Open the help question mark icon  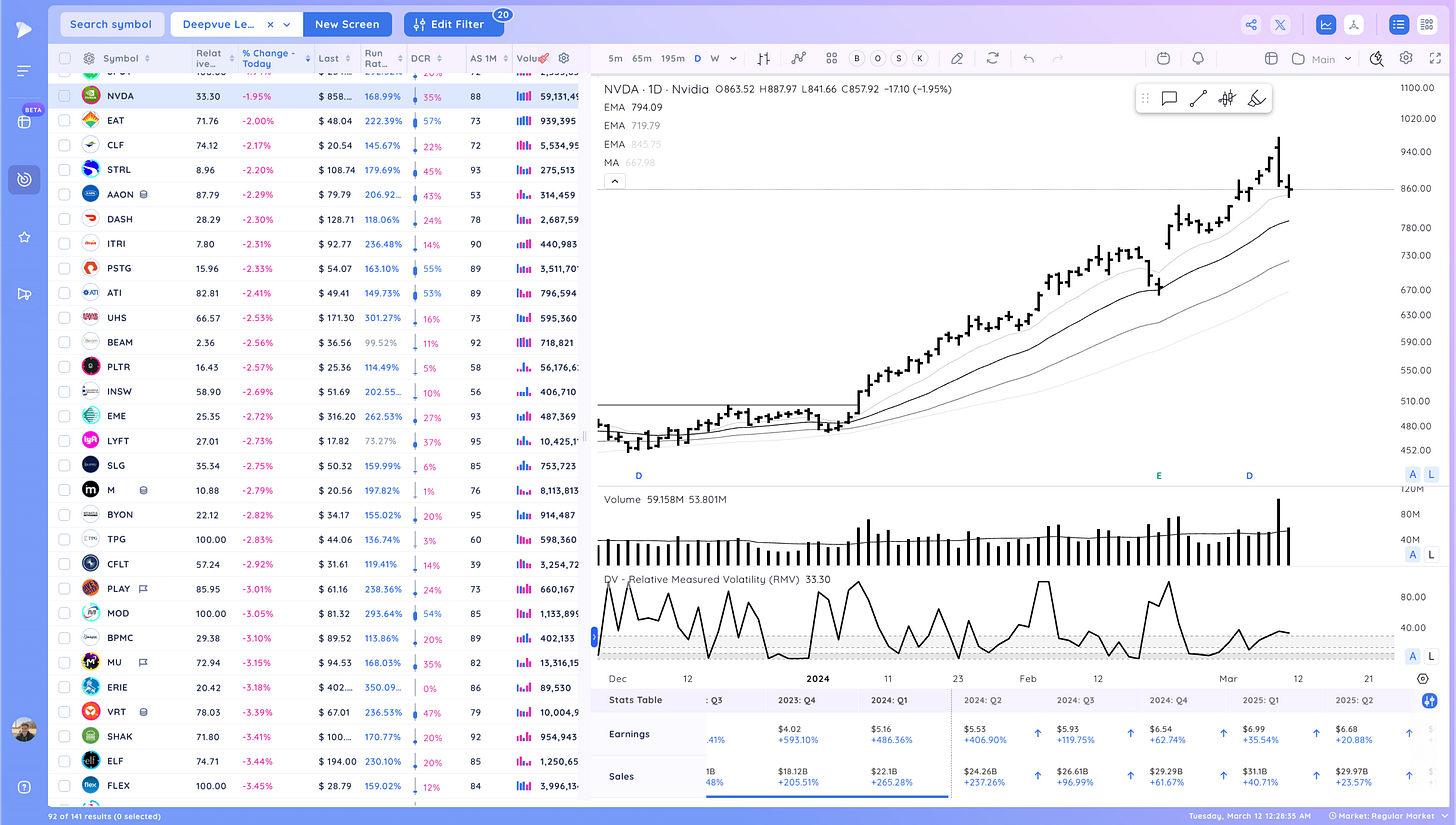(x=24, y=787)
